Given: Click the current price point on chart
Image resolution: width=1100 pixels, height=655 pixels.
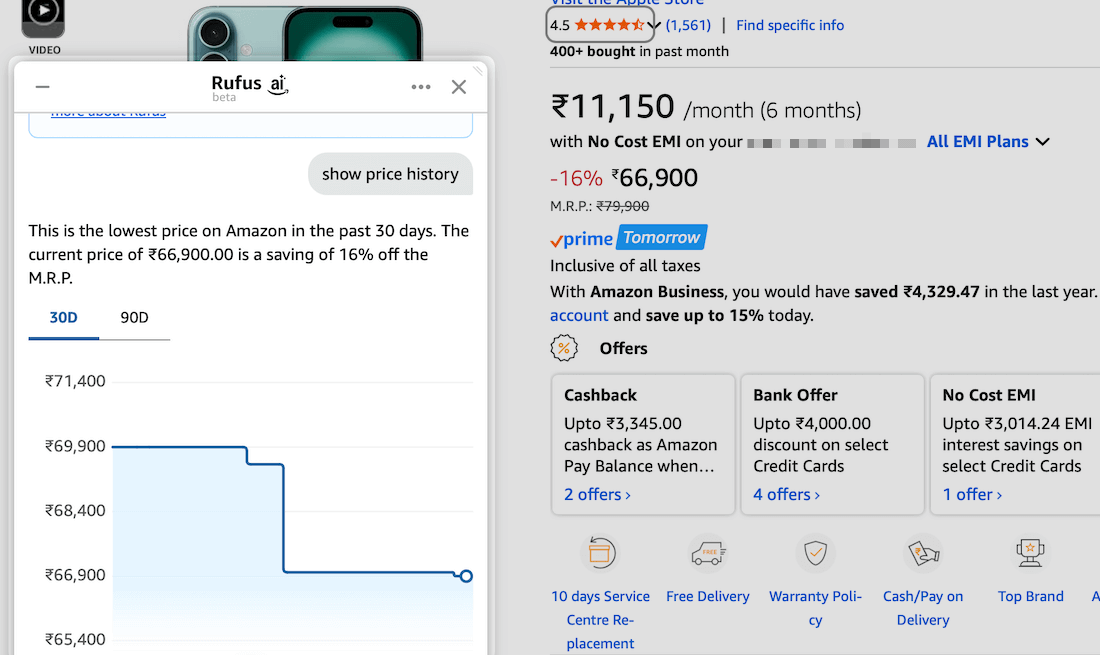Looking at the screenshot, I should click(466, 576).
